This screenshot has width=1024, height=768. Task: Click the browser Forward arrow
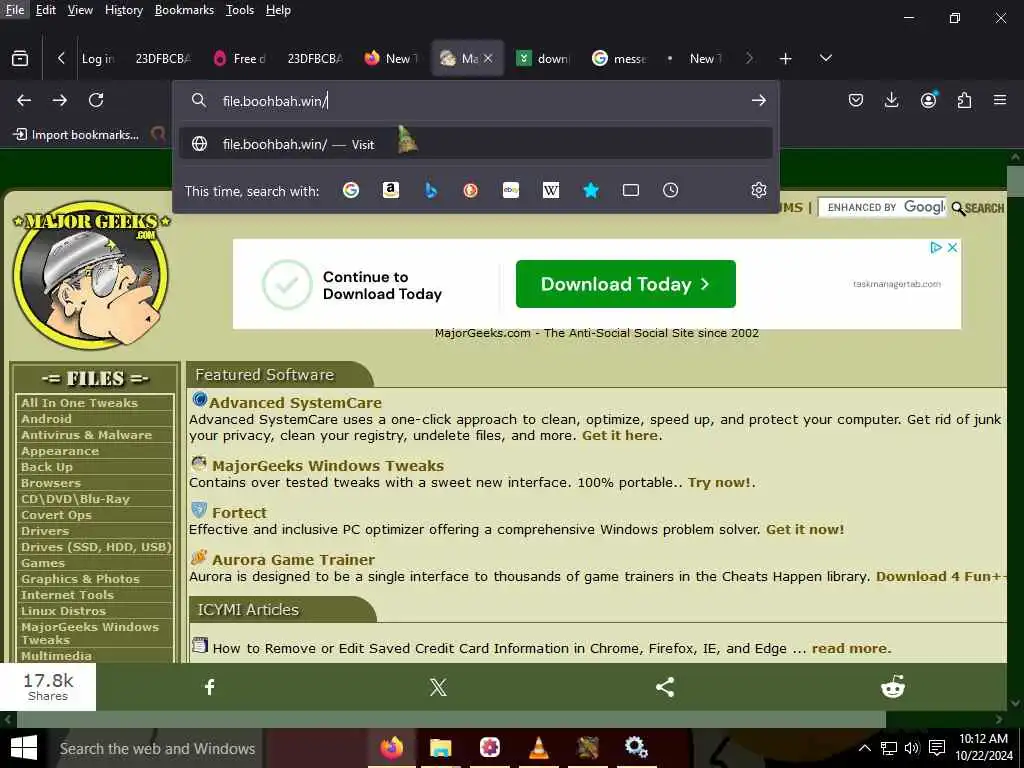pos(59,100)
